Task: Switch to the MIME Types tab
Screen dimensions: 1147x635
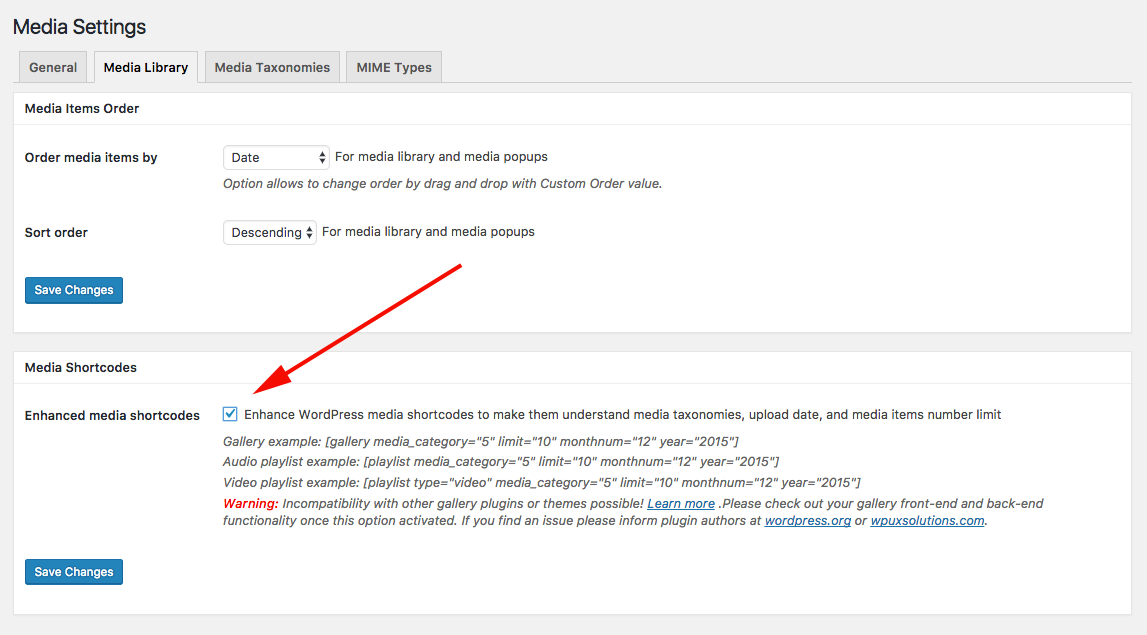Action: pyautogui.click(x=393, y=66)
